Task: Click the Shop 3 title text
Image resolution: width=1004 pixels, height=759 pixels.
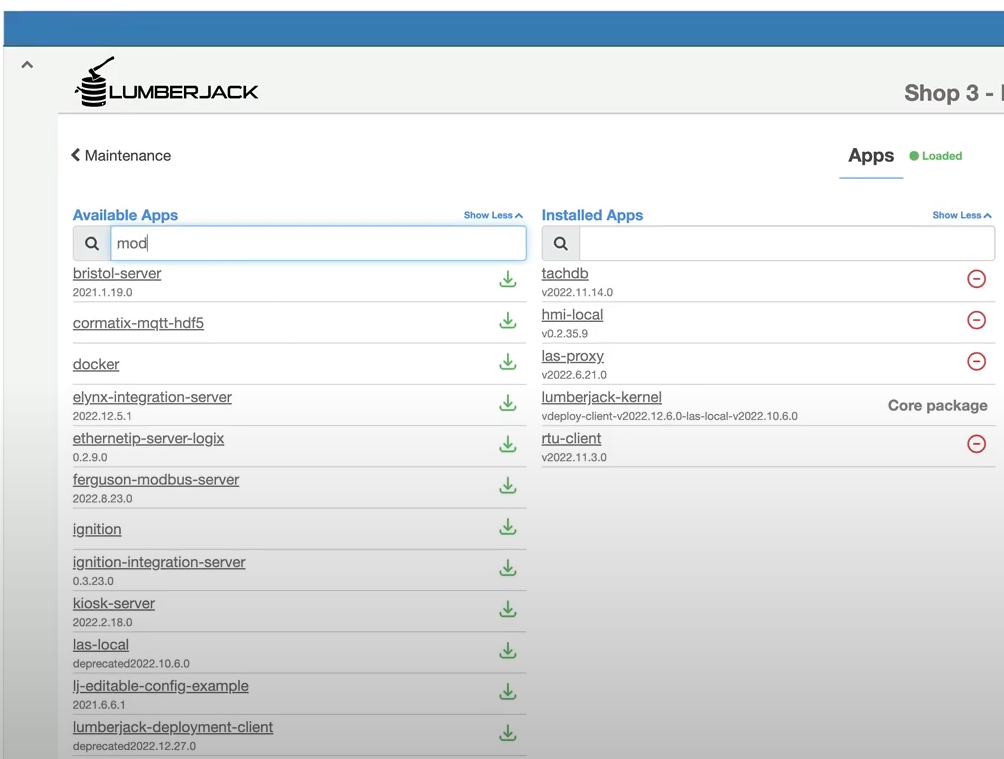Action: point(953,94)
